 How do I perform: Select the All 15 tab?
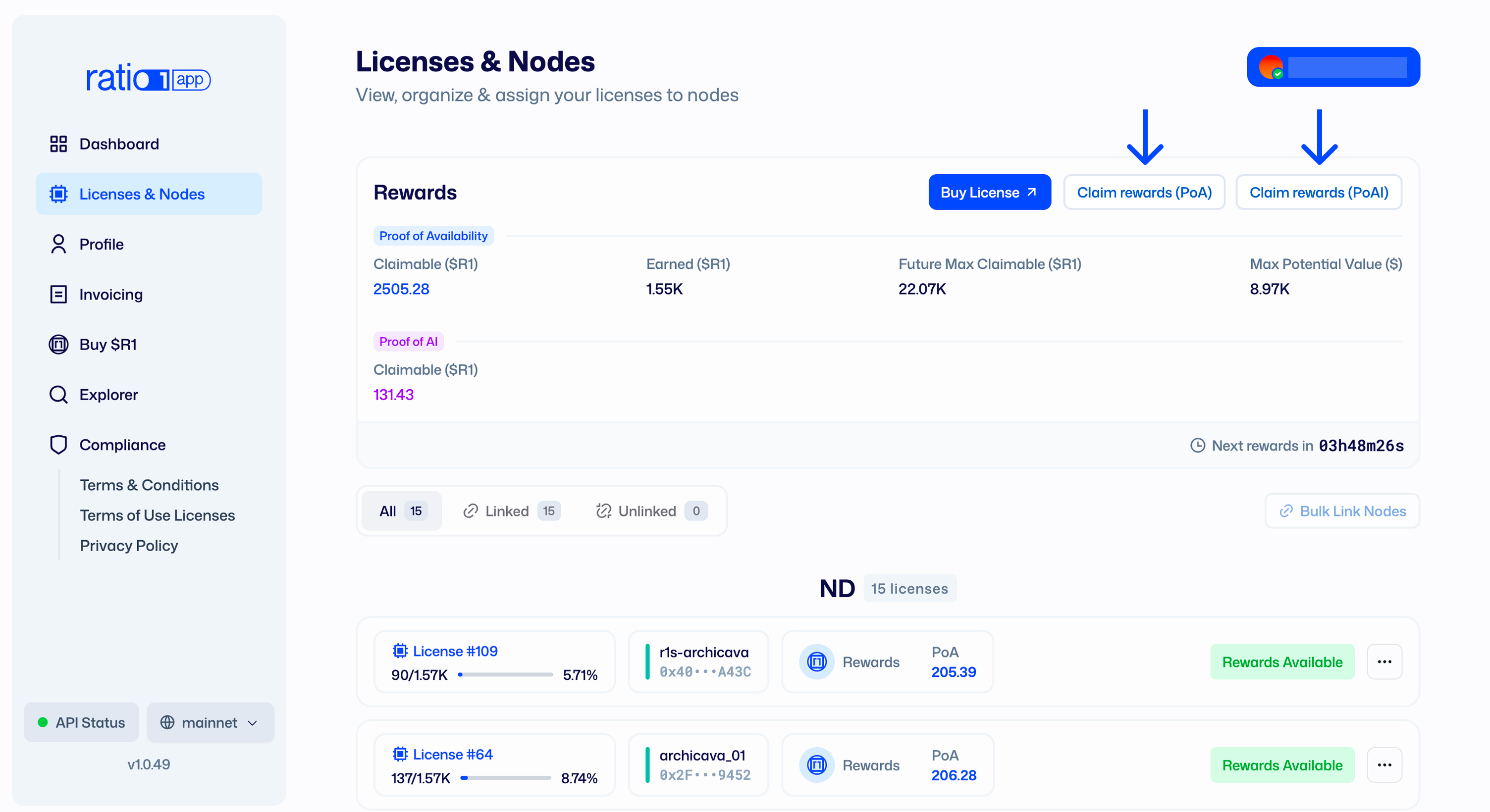point(402,510)
